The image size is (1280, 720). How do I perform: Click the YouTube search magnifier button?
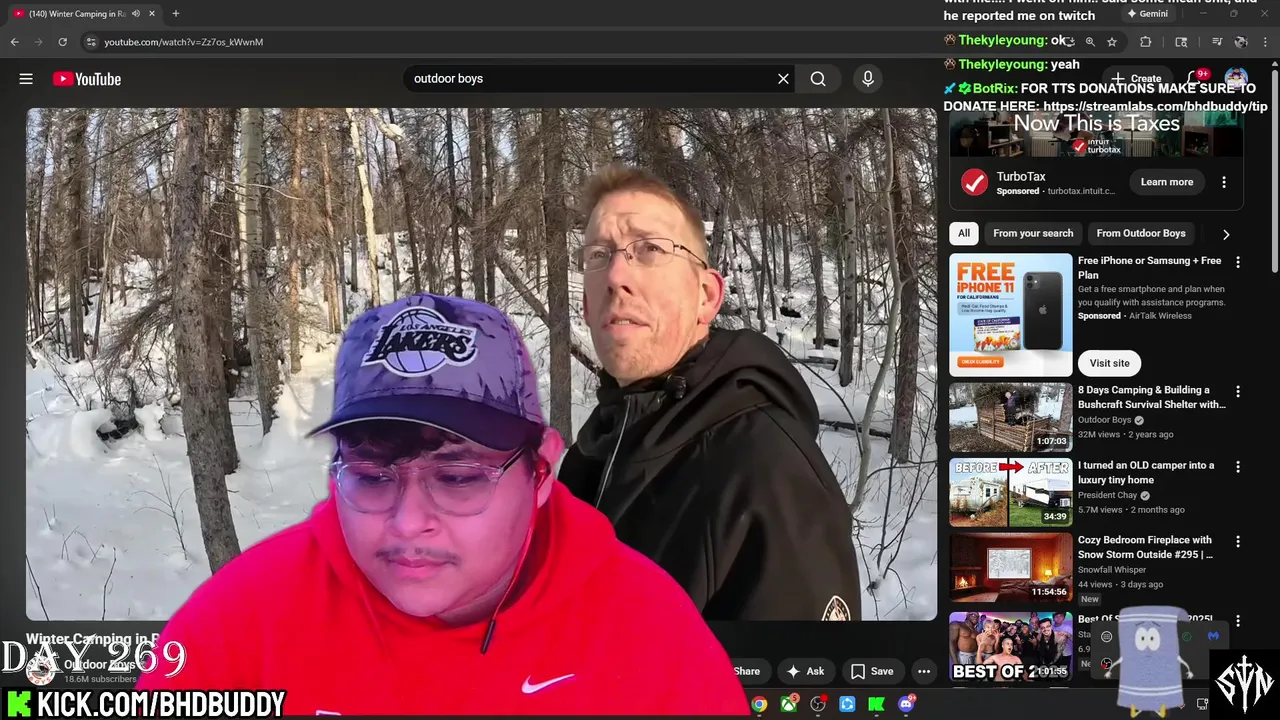(818, 79)
